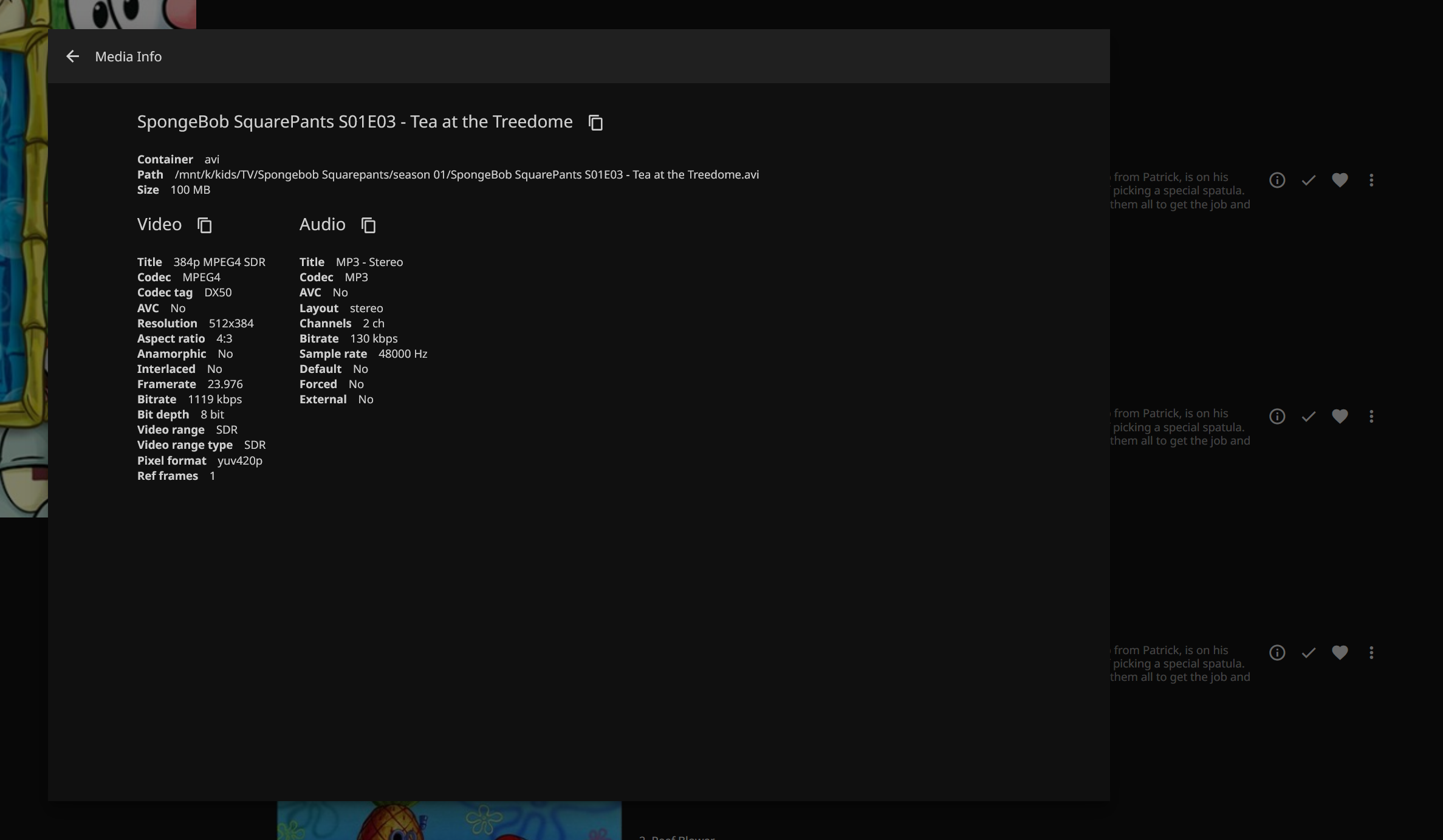This screenshot has width=1443, height=840.
Task: Open info icon on first episode row
Action: click(x=1277, y=180)
